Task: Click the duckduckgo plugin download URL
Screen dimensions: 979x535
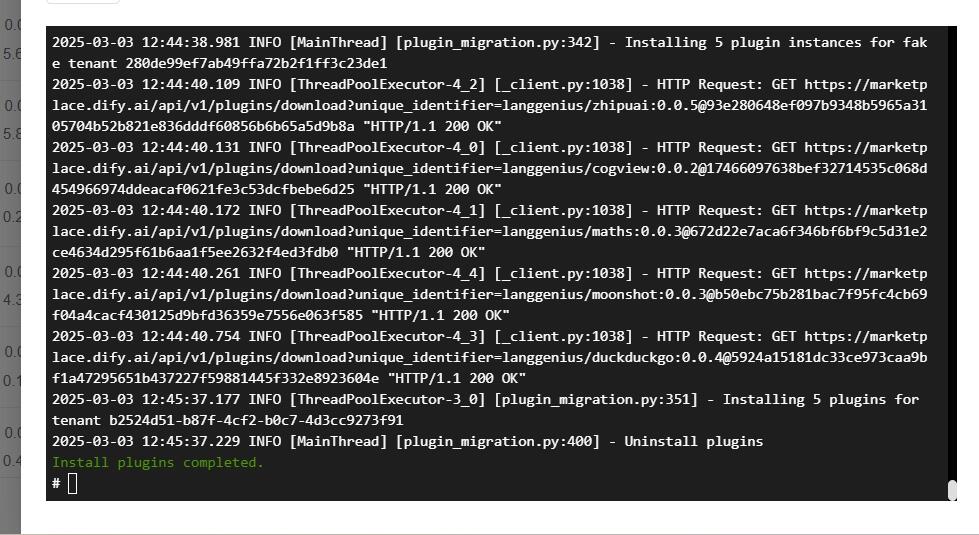Action: point(490,357)
